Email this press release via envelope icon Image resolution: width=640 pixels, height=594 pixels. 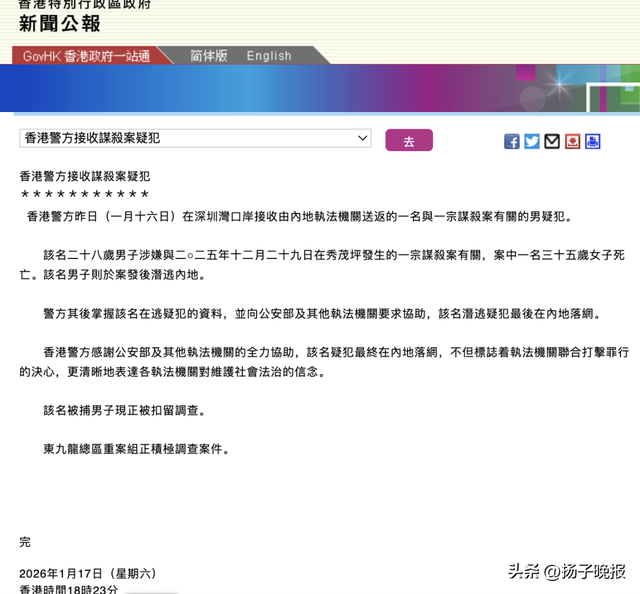pos(552,141)
